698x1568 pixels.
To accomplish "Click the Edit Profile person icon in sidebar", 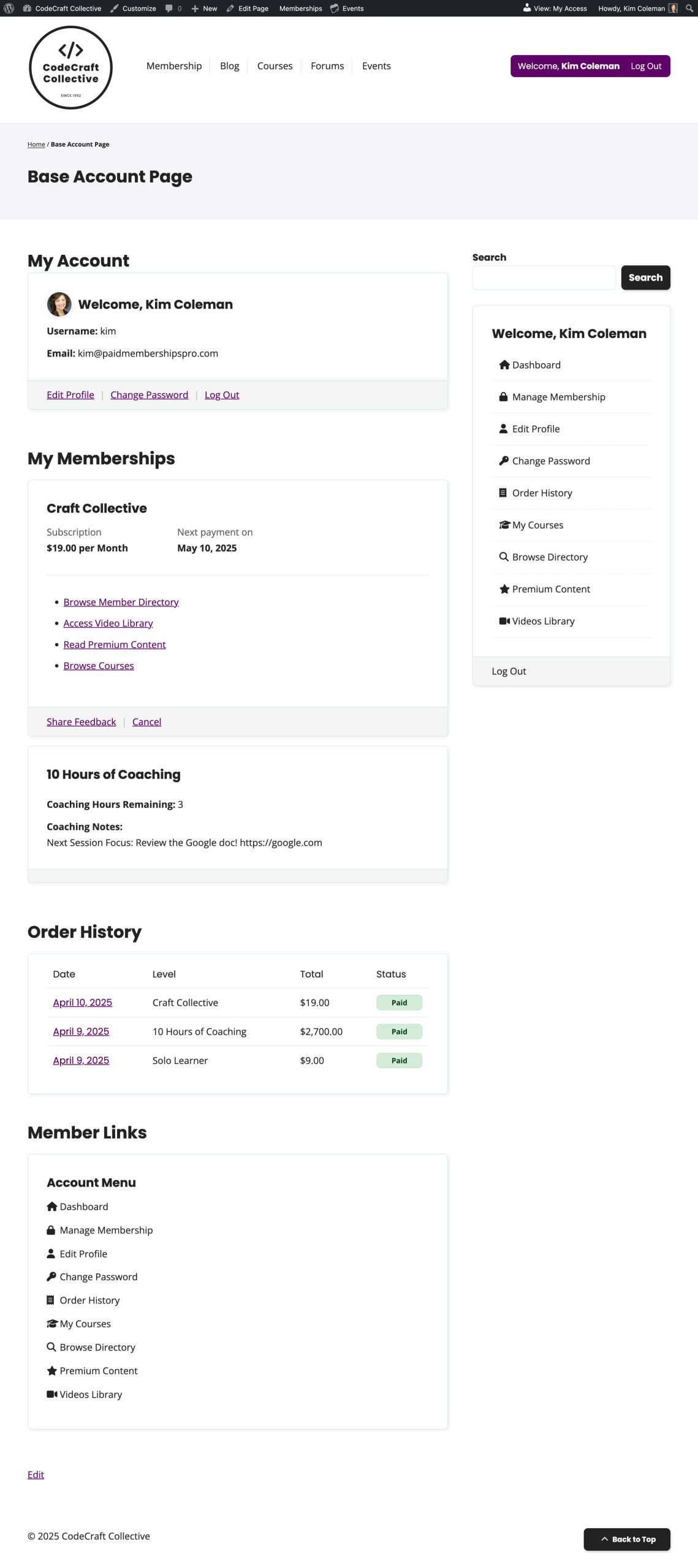I will tap(504, 428).
